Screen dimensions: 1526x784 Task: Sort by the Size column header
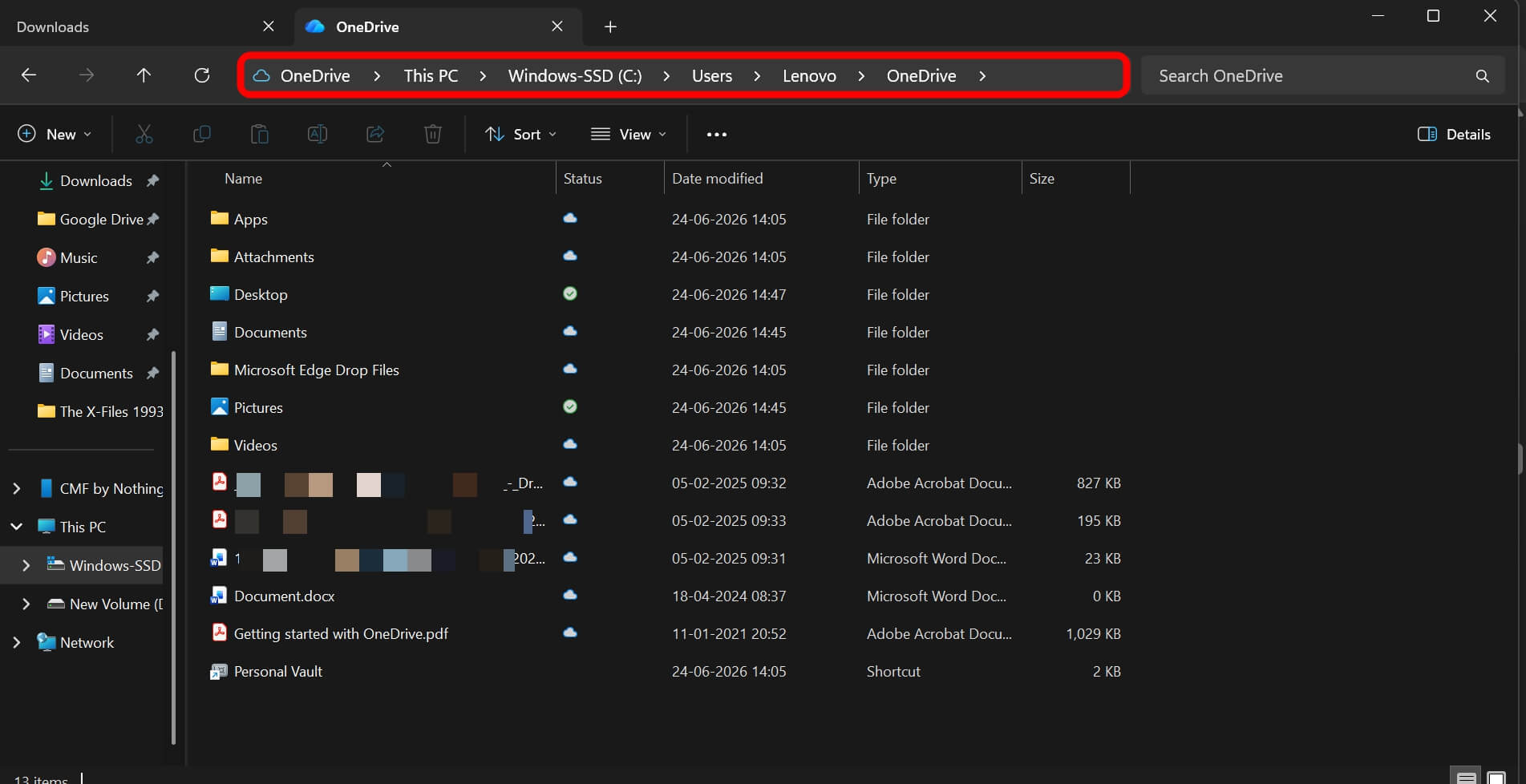point(1042,179)
